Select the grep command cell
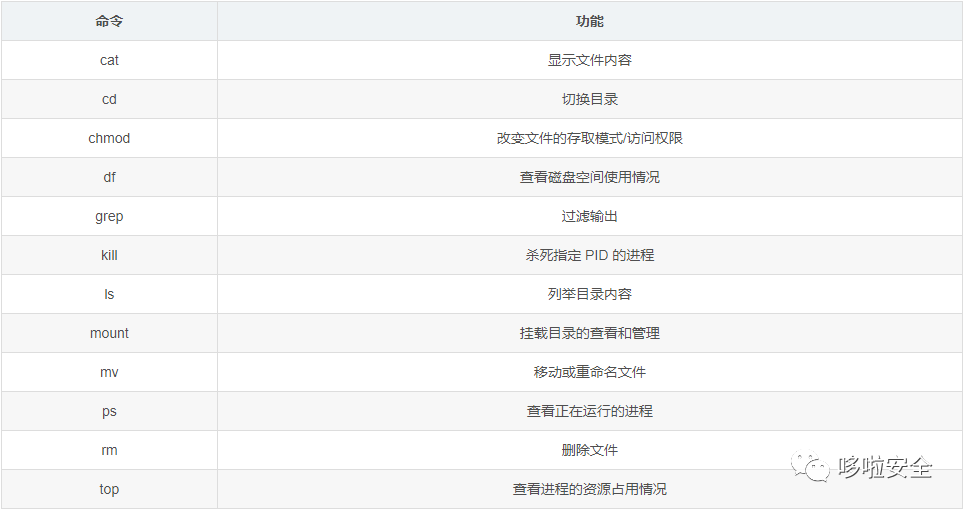Image resolution: width=964 pixels, height=510 pixels. [109, 216]
